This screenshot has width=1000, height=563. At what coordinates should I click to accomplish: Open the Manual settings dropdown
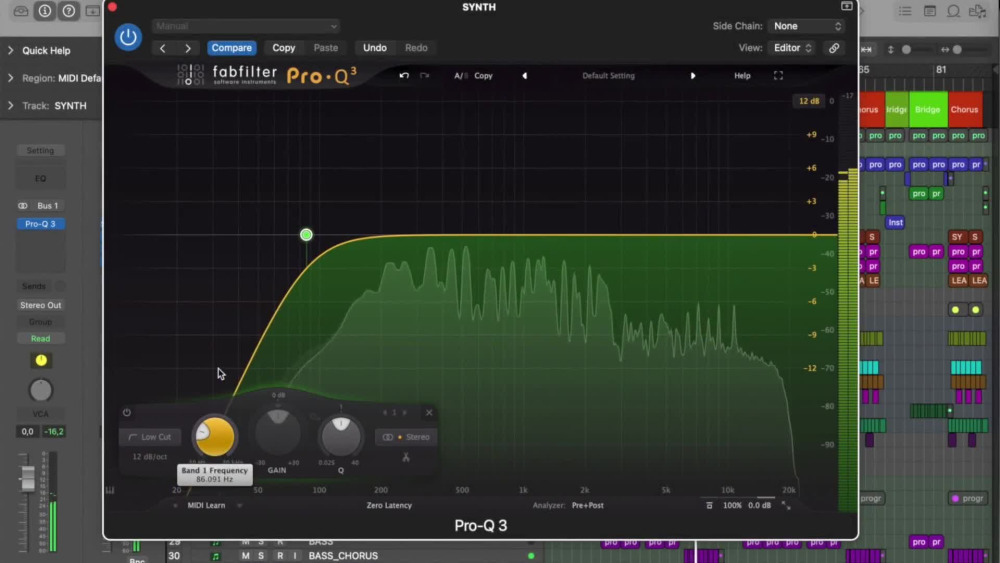click(x=246, y=26)
